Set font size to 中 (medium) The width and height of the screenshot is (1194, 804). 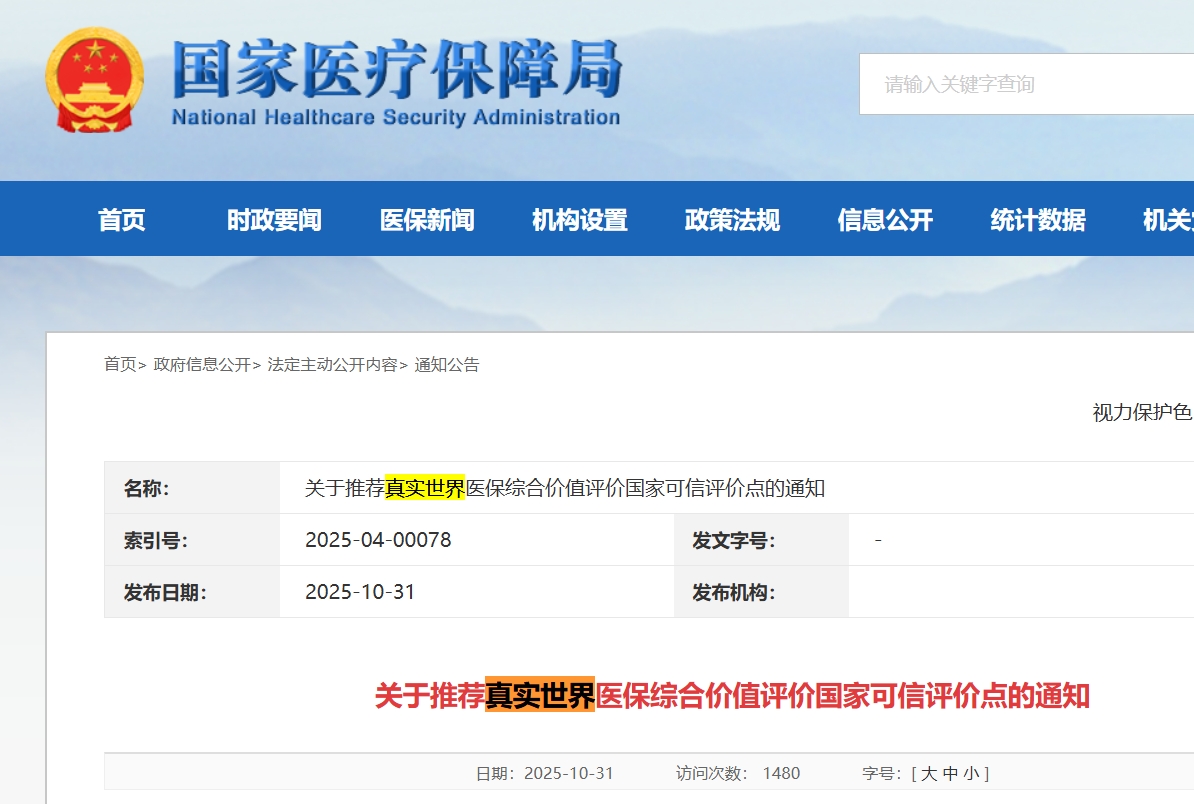950,773
